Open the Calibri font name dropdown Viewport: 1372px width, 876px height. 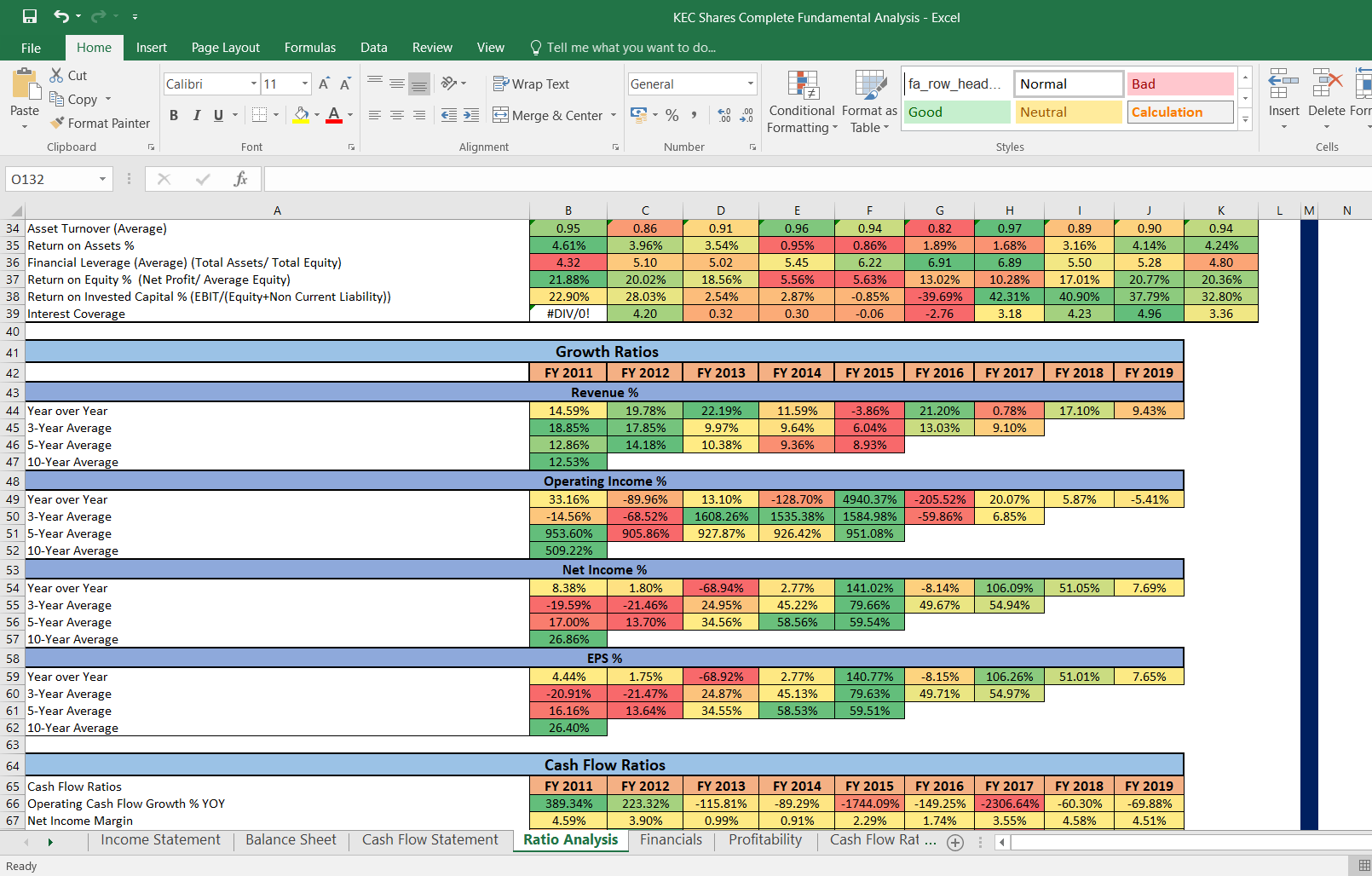(253, 84)
